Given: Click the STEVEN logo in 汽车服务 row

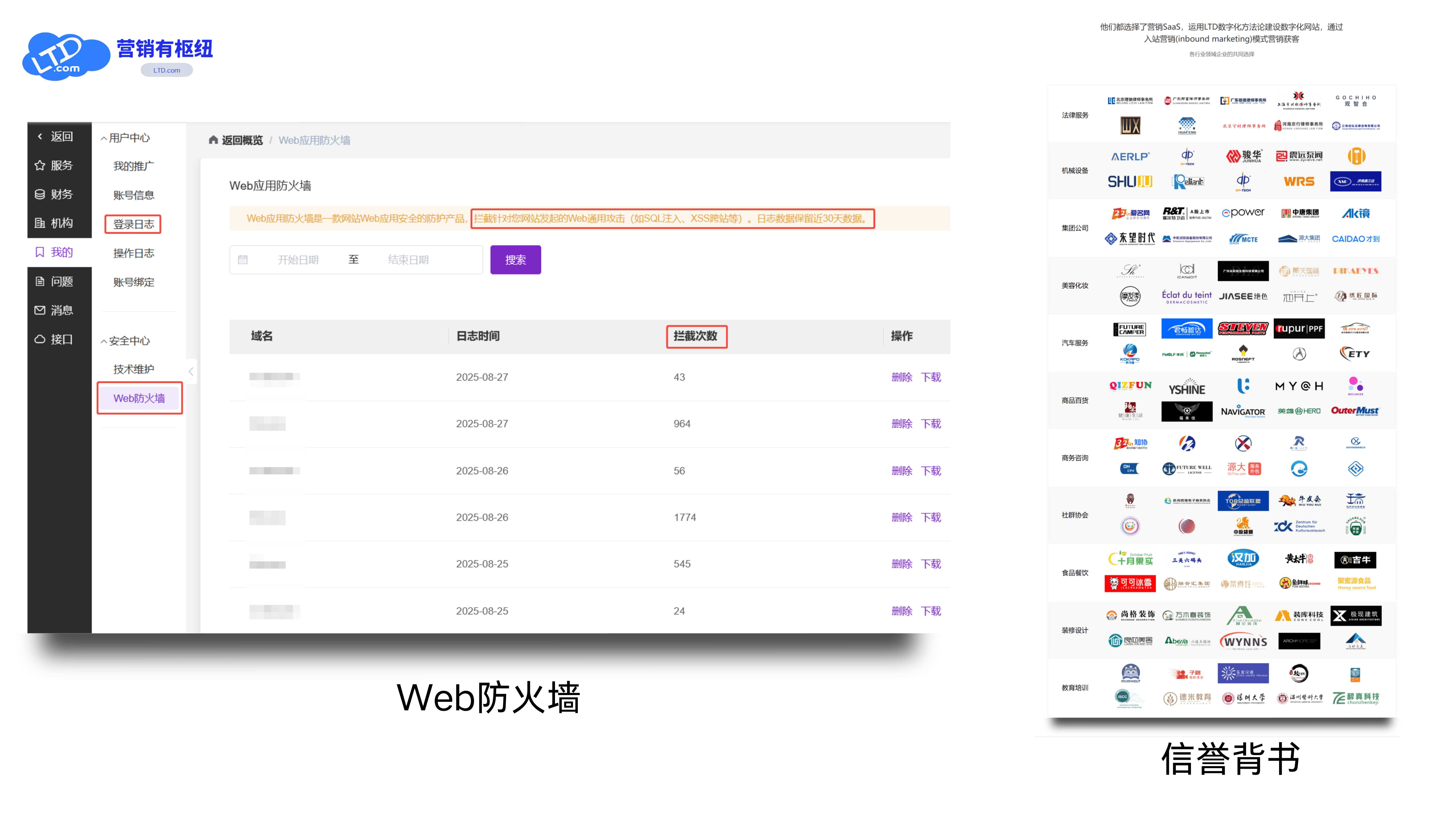Looking at the screenshot, I should [1243, 328].
